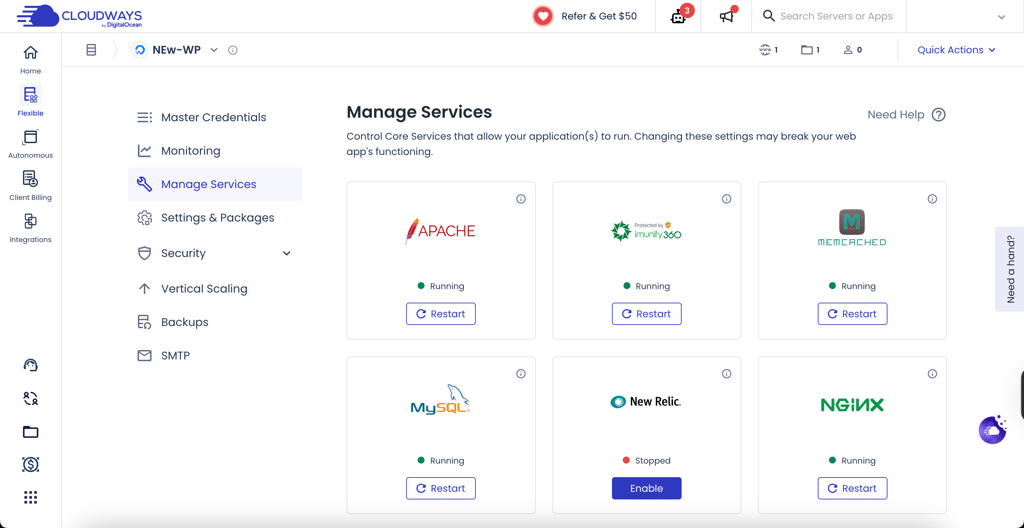Click the New Relic logo
Screen dimensions: 1024x528
point(646,402)
